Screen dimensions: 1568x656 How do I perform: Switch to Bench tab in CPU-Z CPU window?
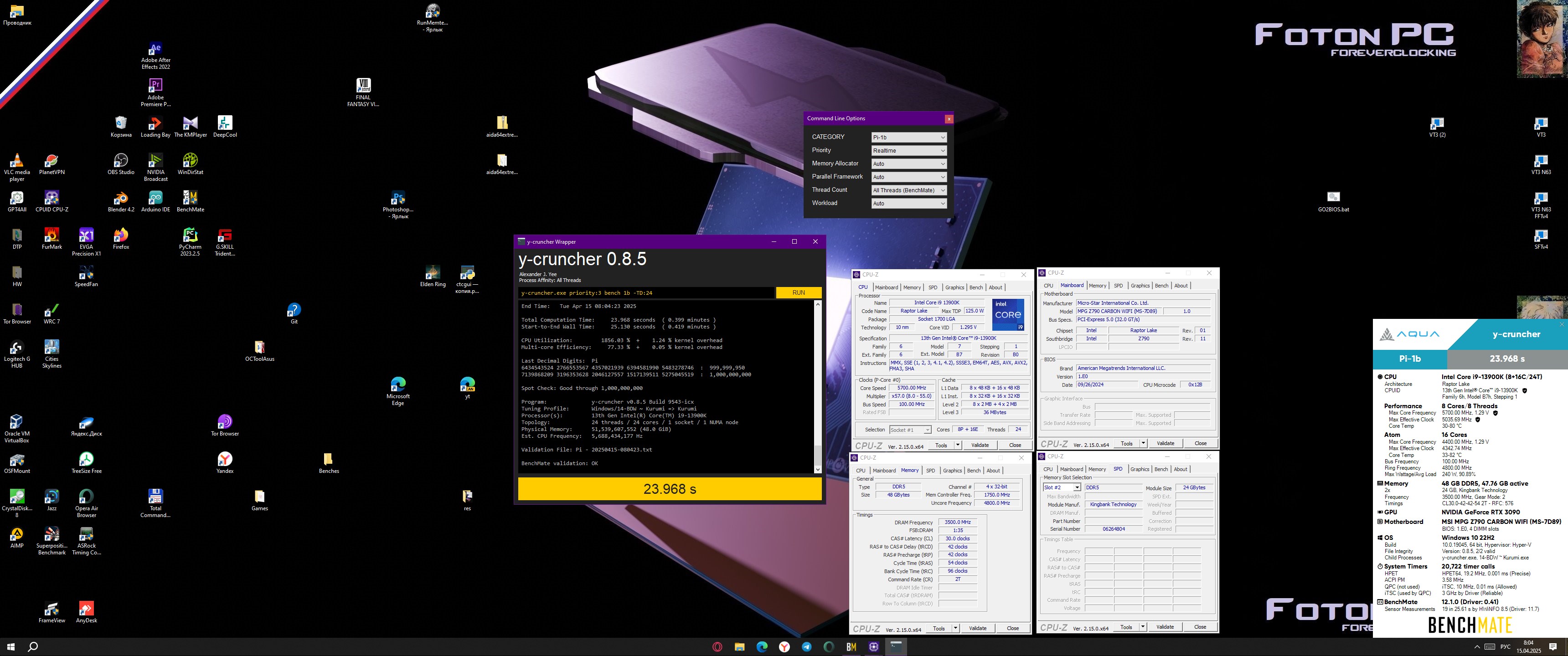976,287
